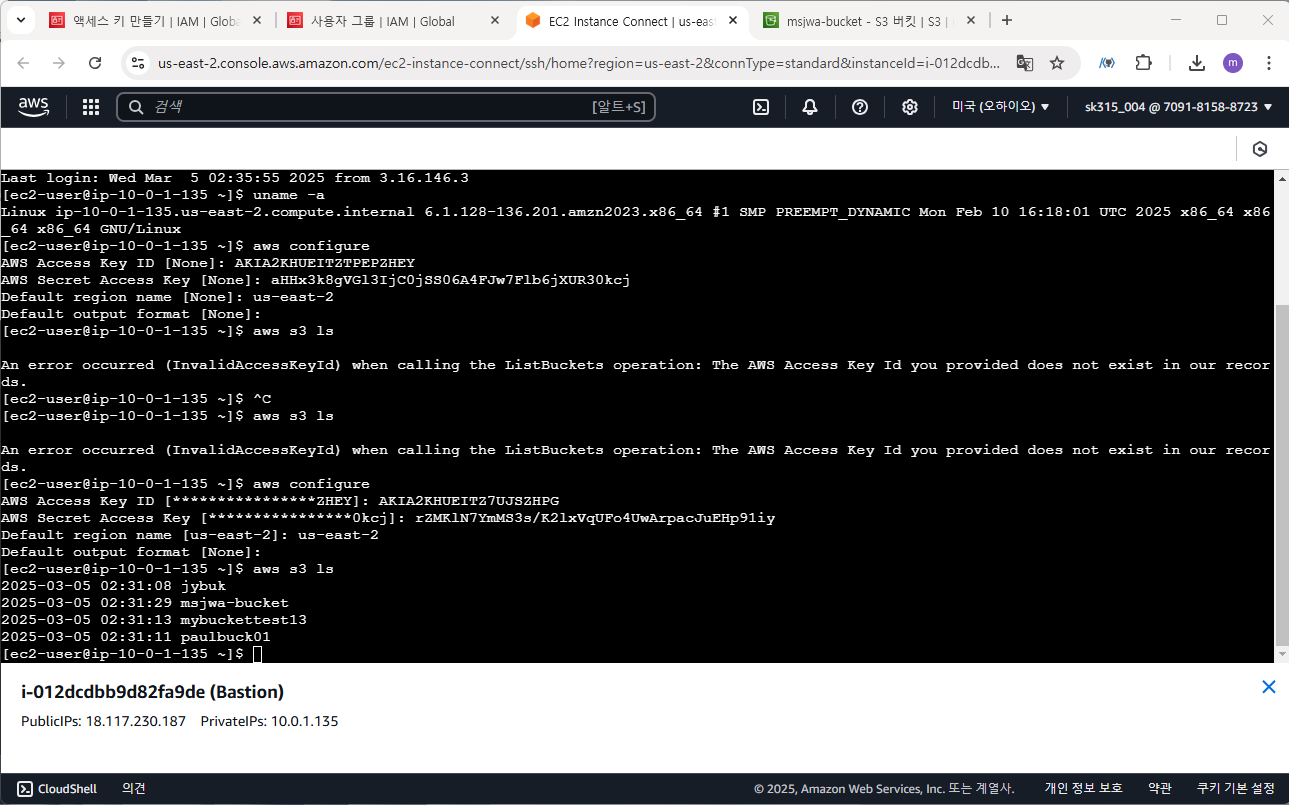This screenshot has height=805, width=1289.
Task: Open the tab search dropdown arrow
Action: coord(20,20)
